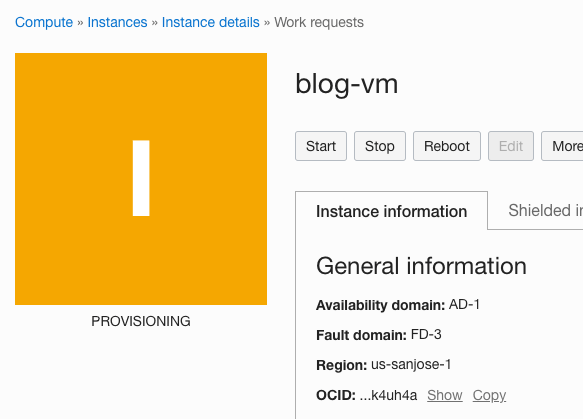Click the truncated OCID value ...k4uh4a

[389, 395]
